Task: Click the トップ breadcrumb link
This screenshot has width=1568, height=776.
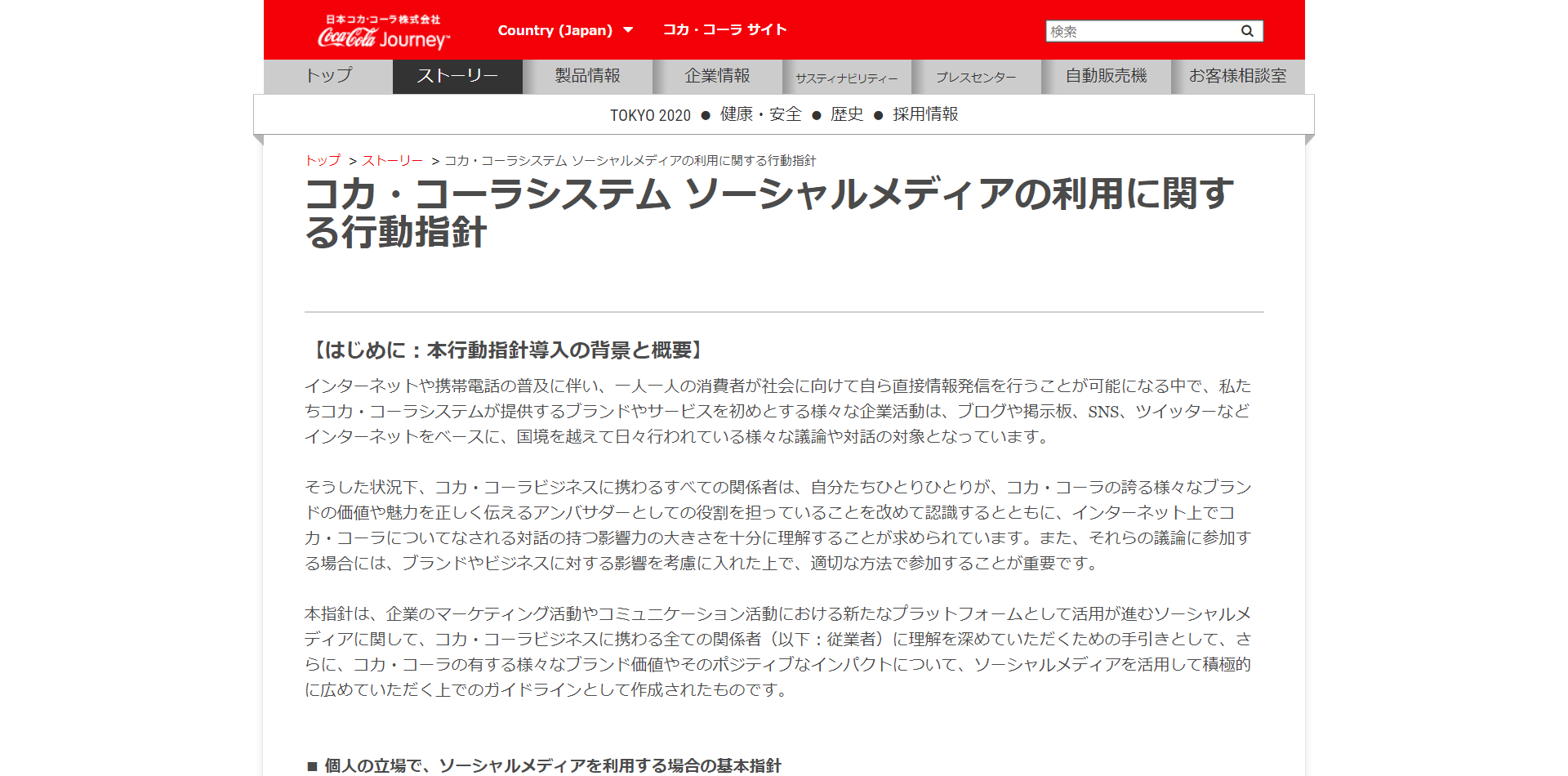Action: point(323,160)
